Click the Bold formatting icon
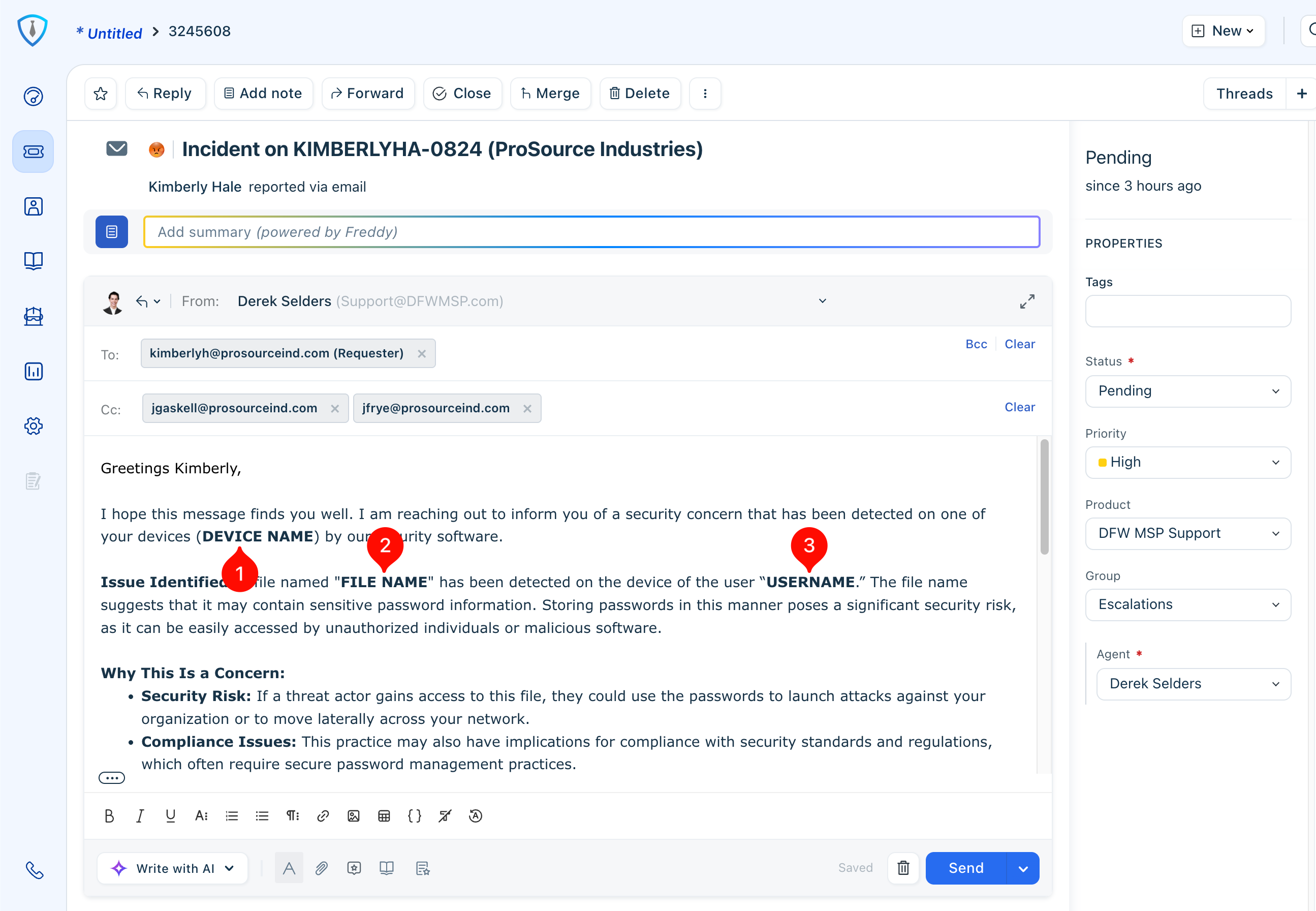 109,816
